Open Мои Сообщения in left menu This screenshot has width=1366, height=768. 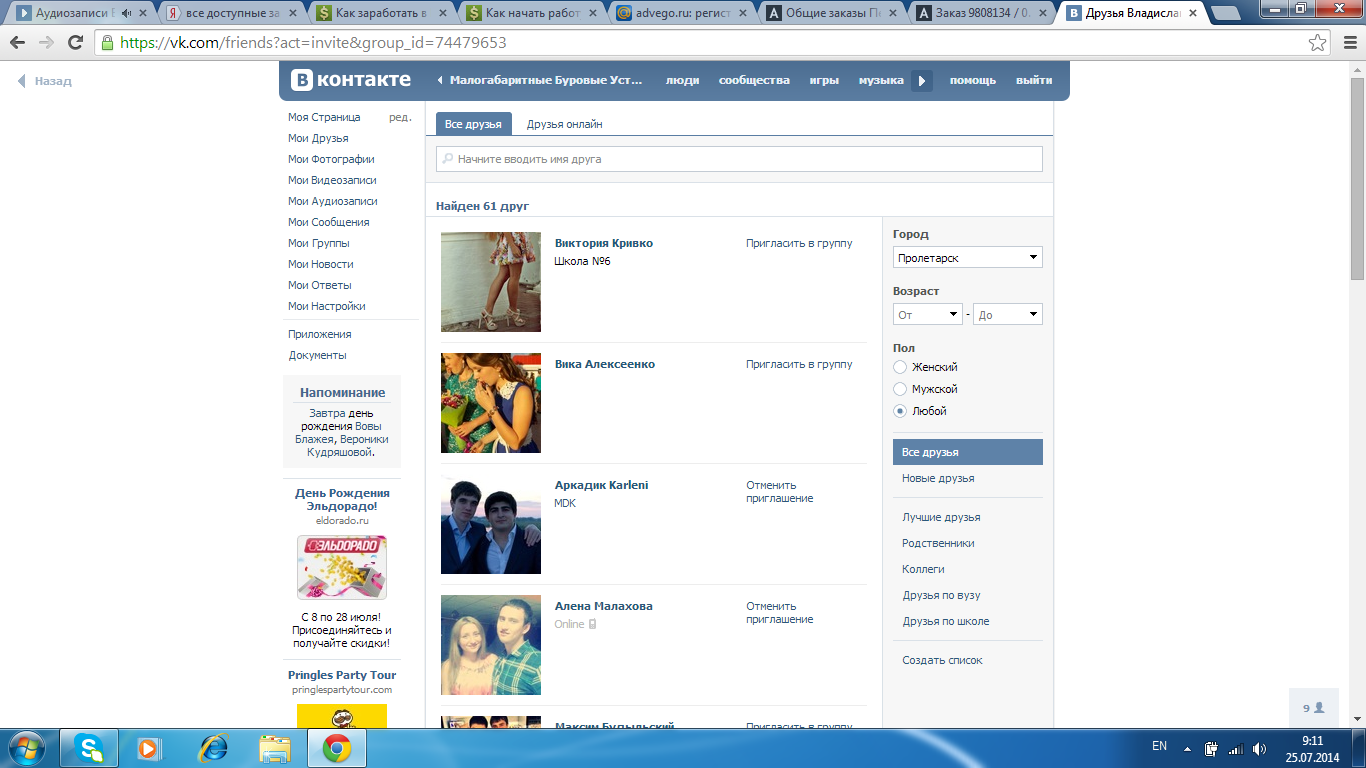coord(329,222)
